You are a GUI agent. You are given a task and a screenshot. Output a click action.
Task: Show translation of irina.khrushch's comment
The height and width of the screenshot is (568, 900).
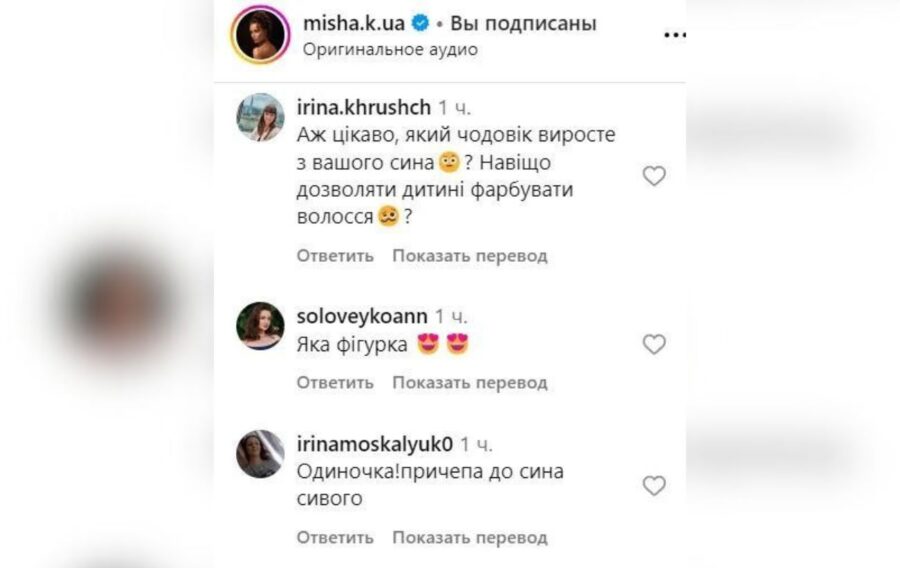point(470,255)
